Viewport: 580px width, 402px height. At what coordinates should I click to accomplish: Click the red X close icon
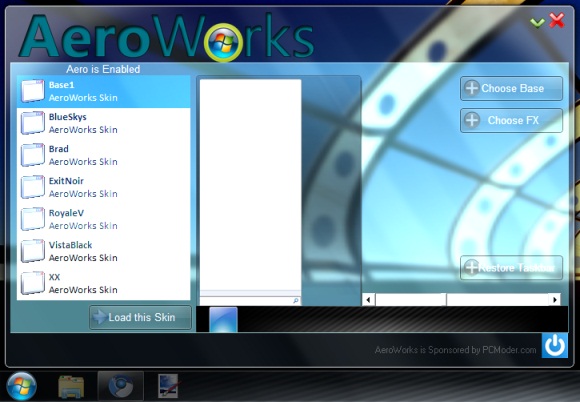[x=557, y=20]
